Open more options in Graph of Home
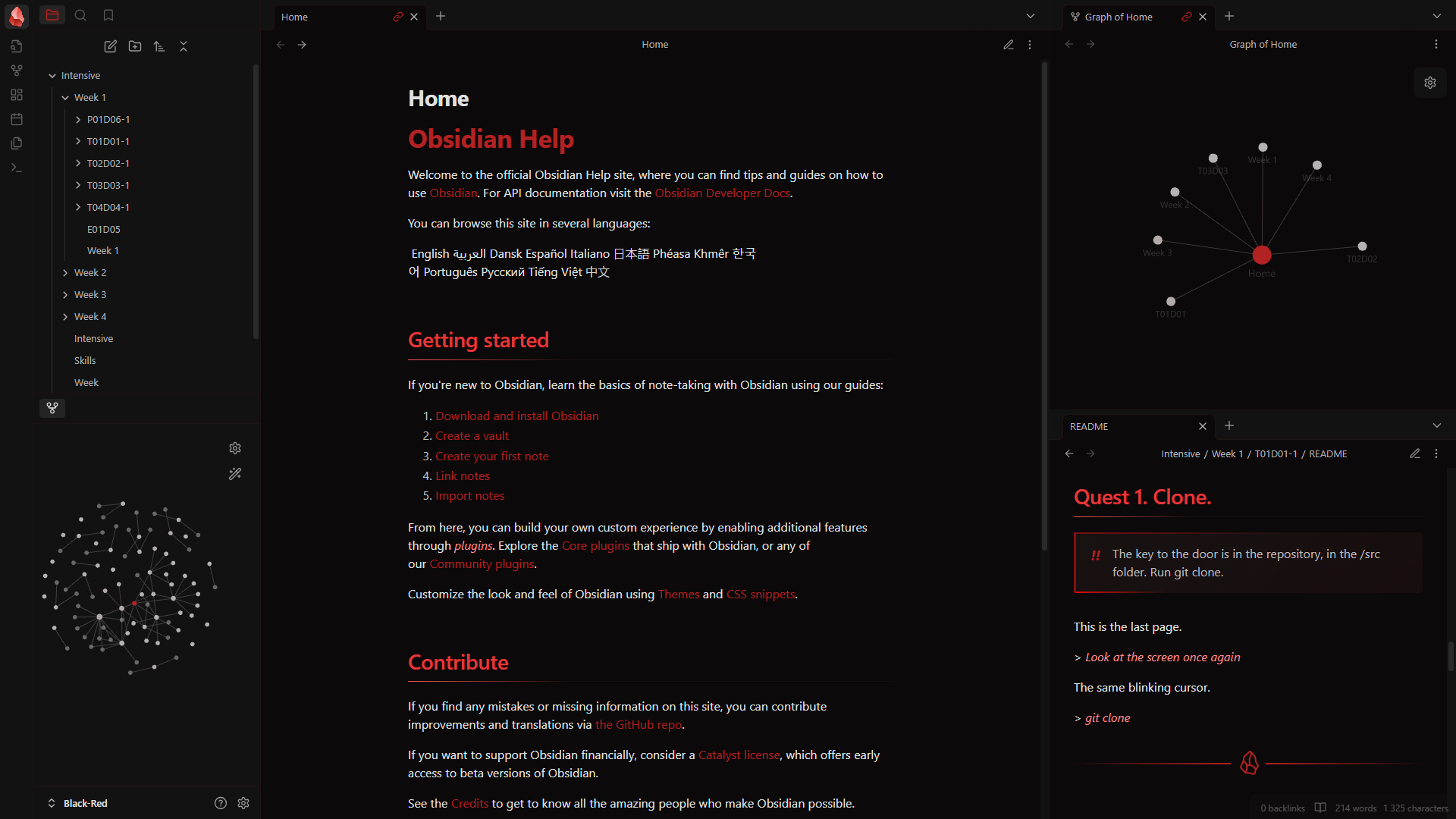 coord(1436,44)
